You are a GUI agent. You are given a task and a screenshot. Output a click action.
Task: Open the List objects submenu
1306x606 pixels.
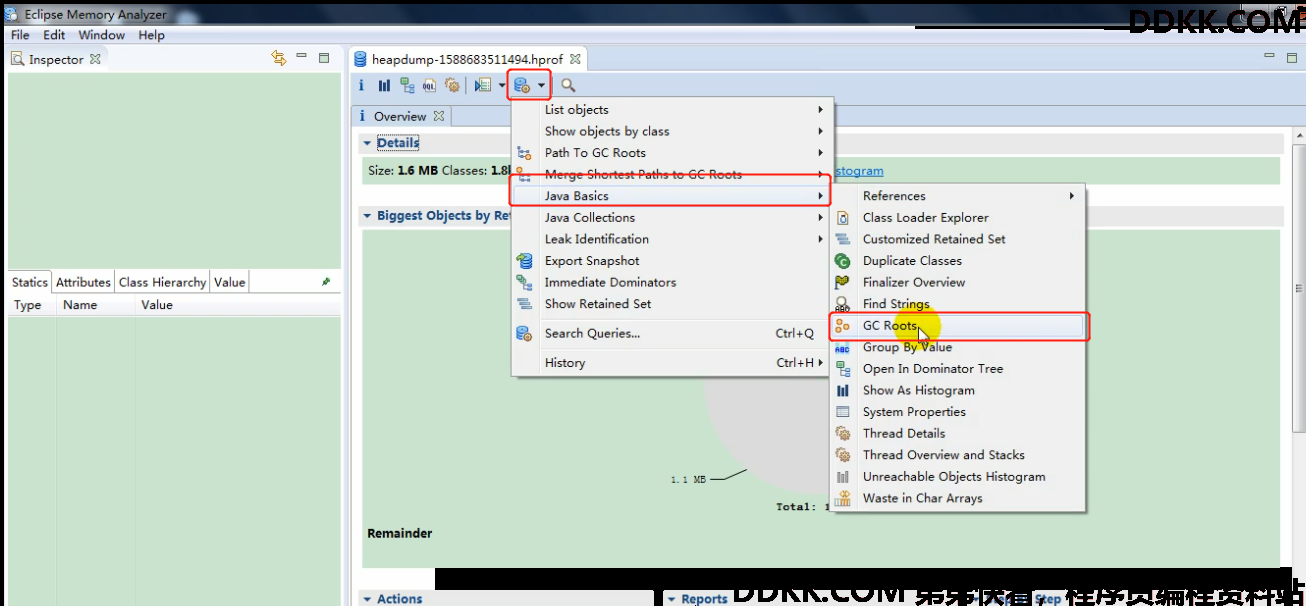(x=670, y=110)
